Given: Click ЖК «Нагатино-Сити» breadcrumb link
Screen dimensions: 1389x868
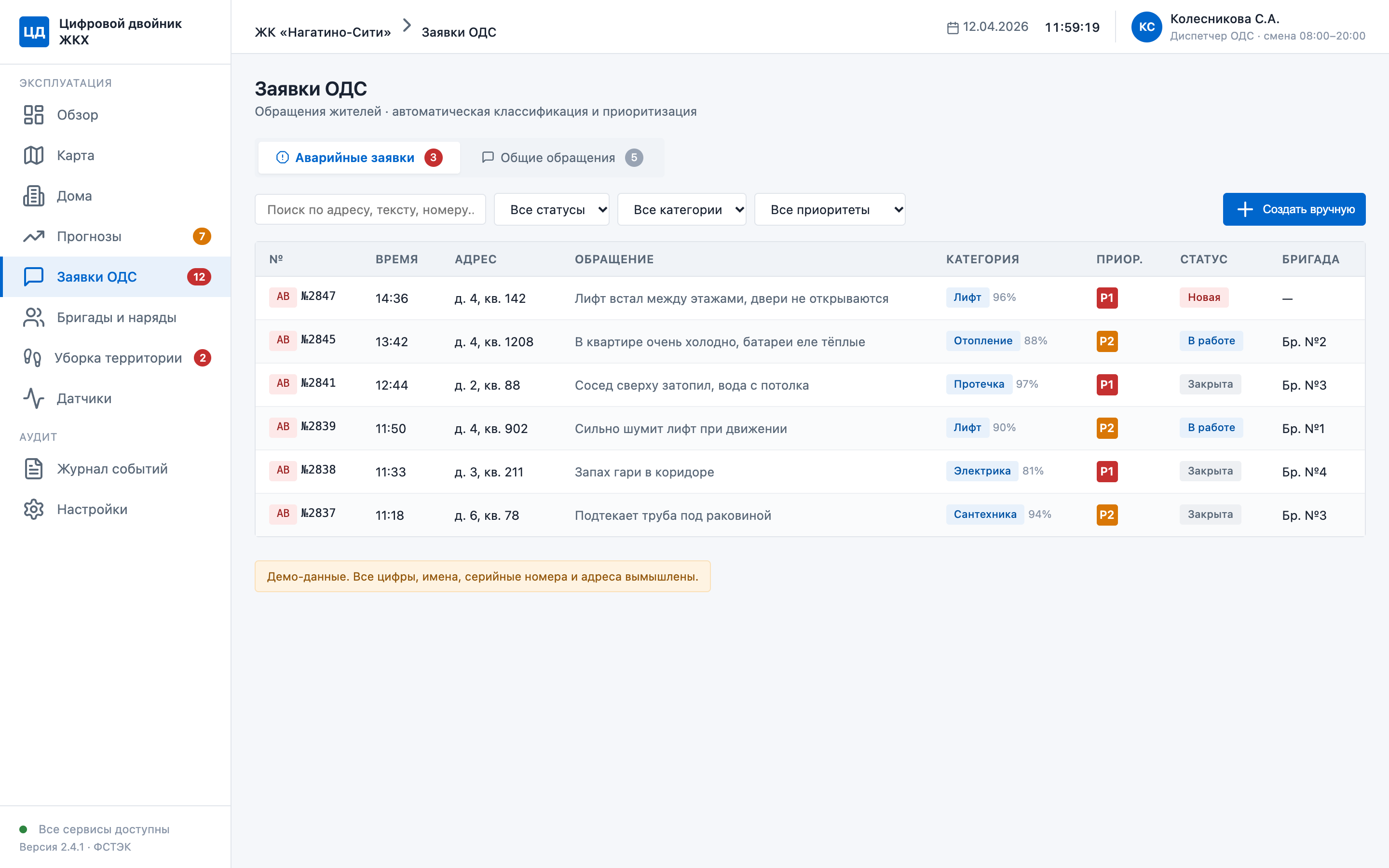Looking at the screenshot, I should point(323,32).
